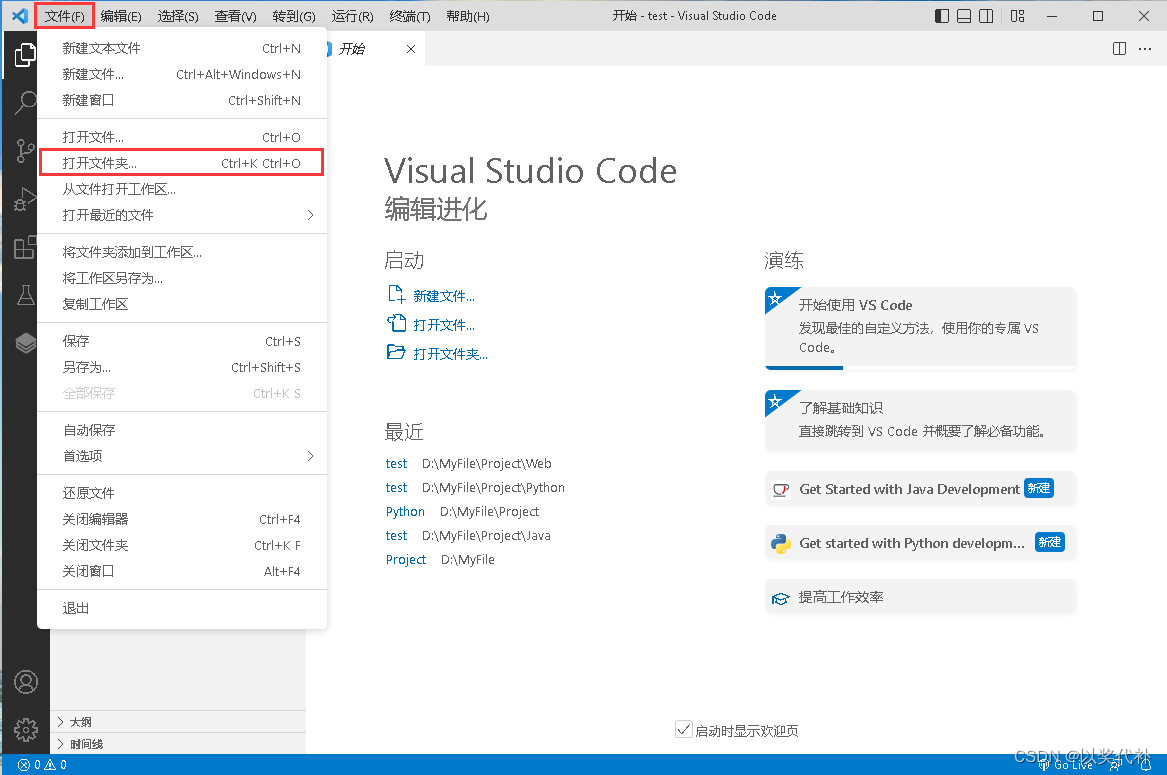The width and height of the screenshot is (1167, 775).
Task: Open recent Project in D:\MyFile
Action: coord(406,560)
